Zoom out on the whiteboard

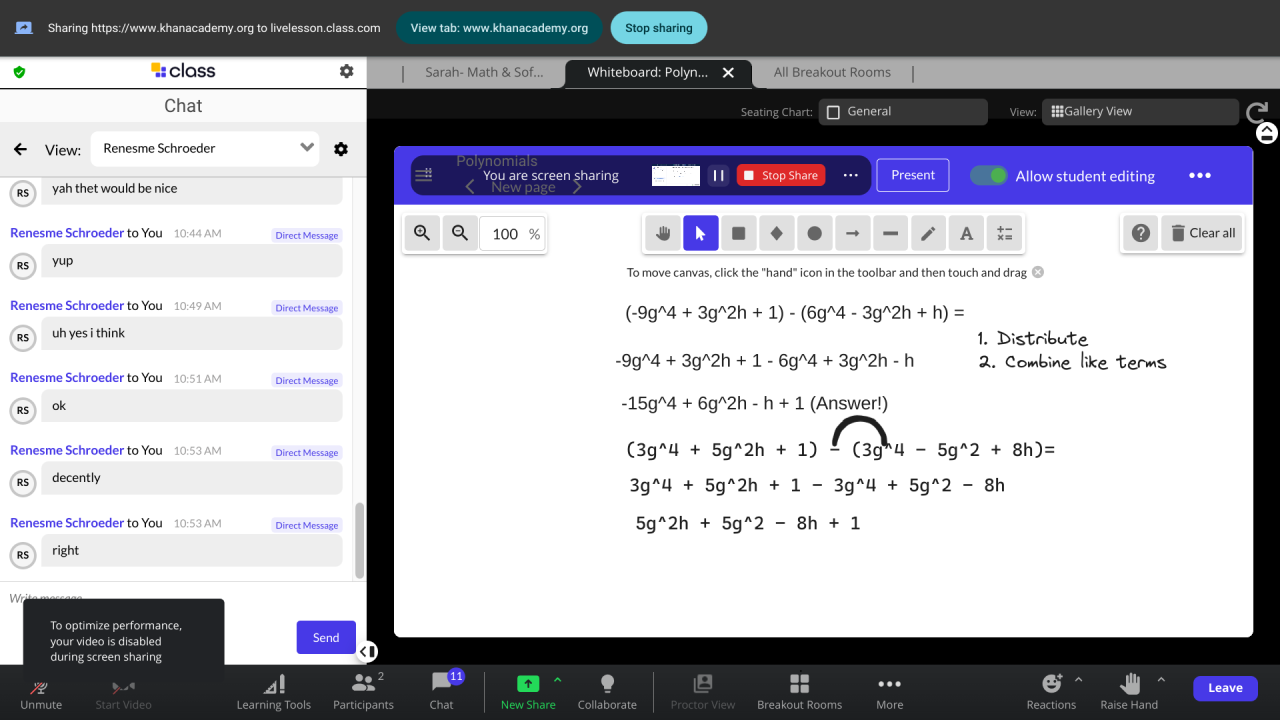click(x=460, y=233)
